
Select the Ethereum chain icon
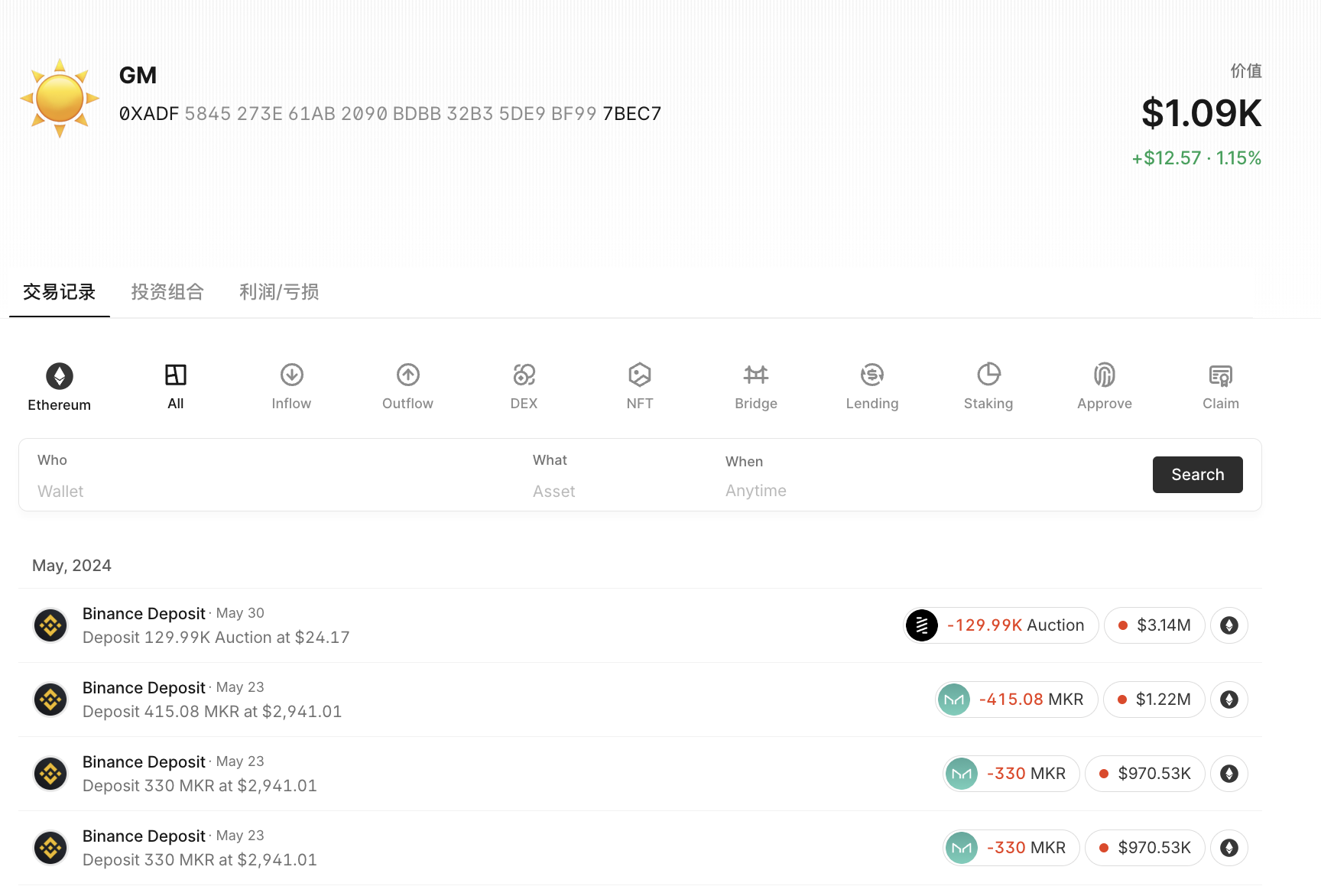point(60,375)
